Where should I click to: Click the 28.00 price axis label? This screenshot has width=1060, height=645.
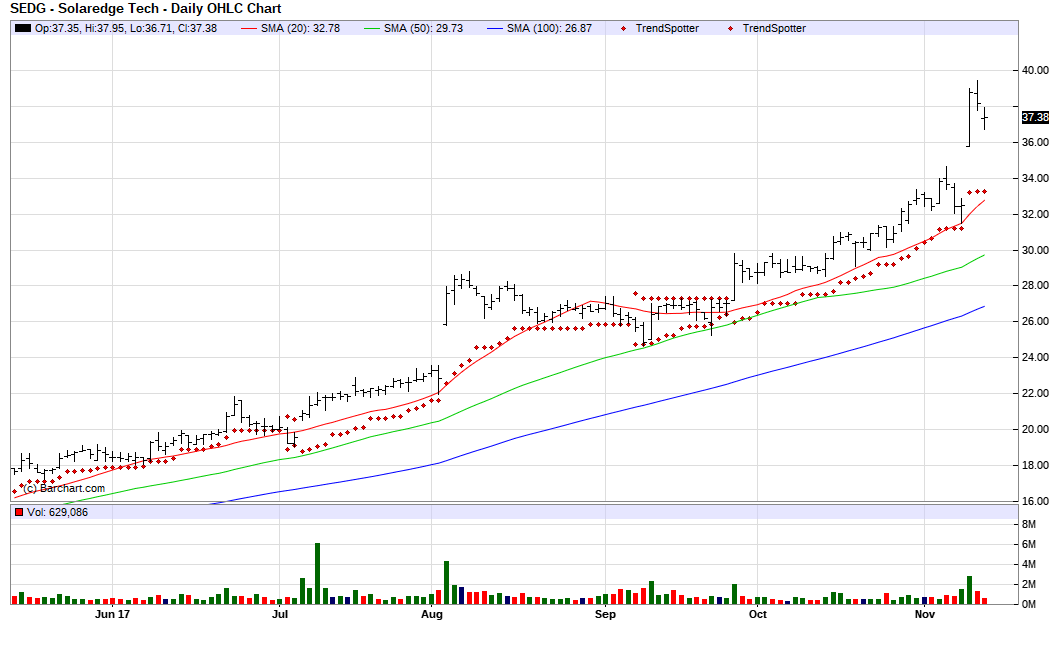tap(1035, 285)
